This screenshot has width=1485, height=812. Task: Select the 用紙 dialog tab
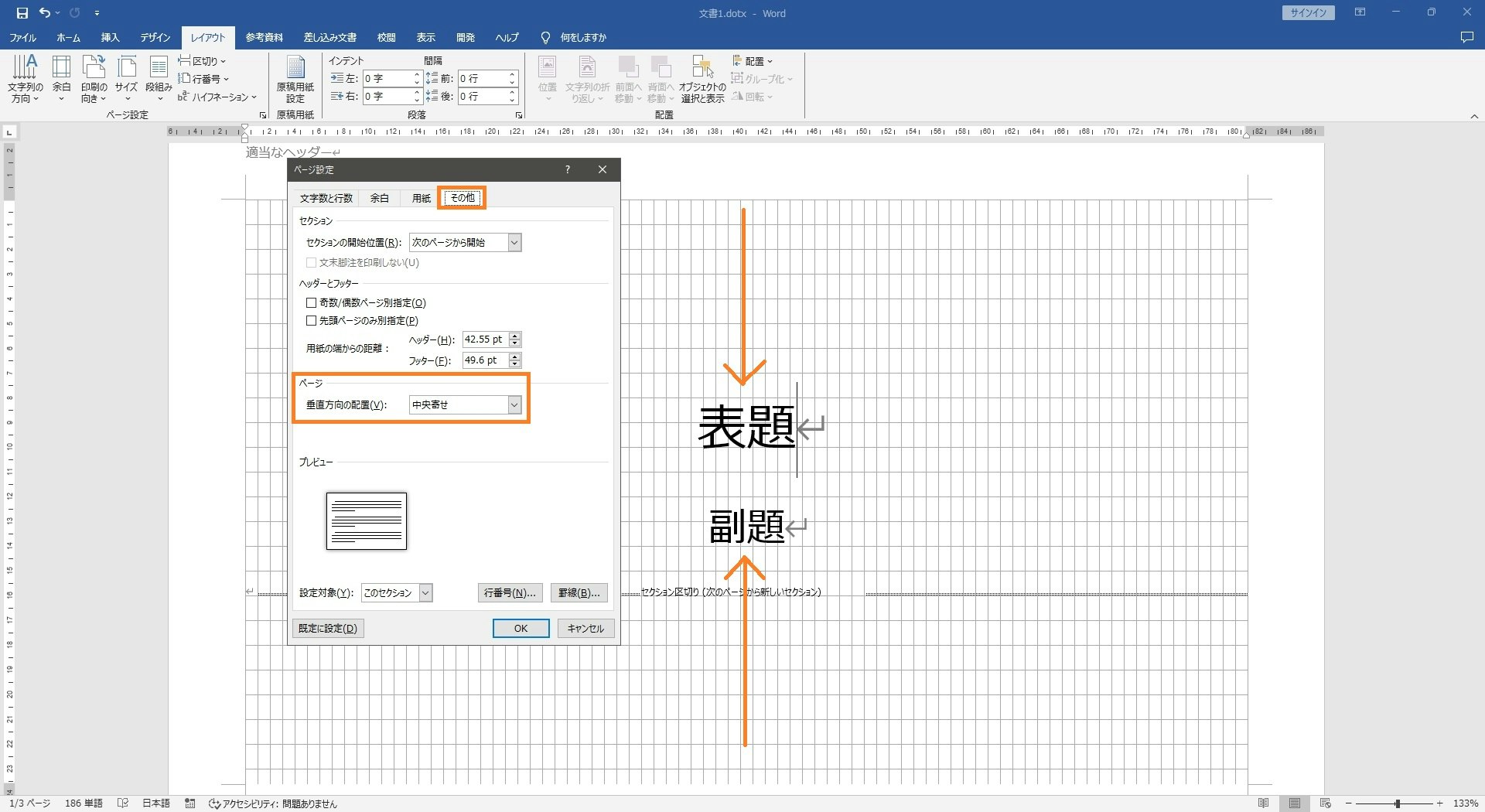point(422,199)
